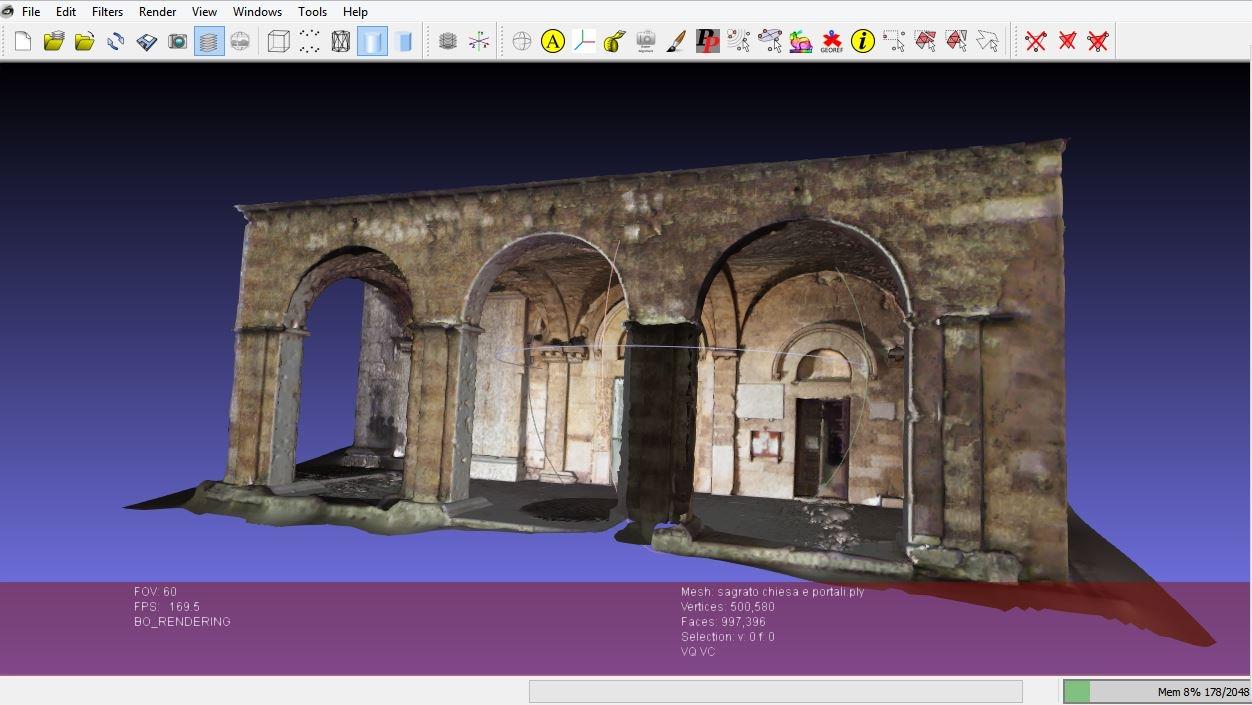Screen dimensions: 1252x705
Task: Open the GEOREF referencing tool
Action: (831, 41)
